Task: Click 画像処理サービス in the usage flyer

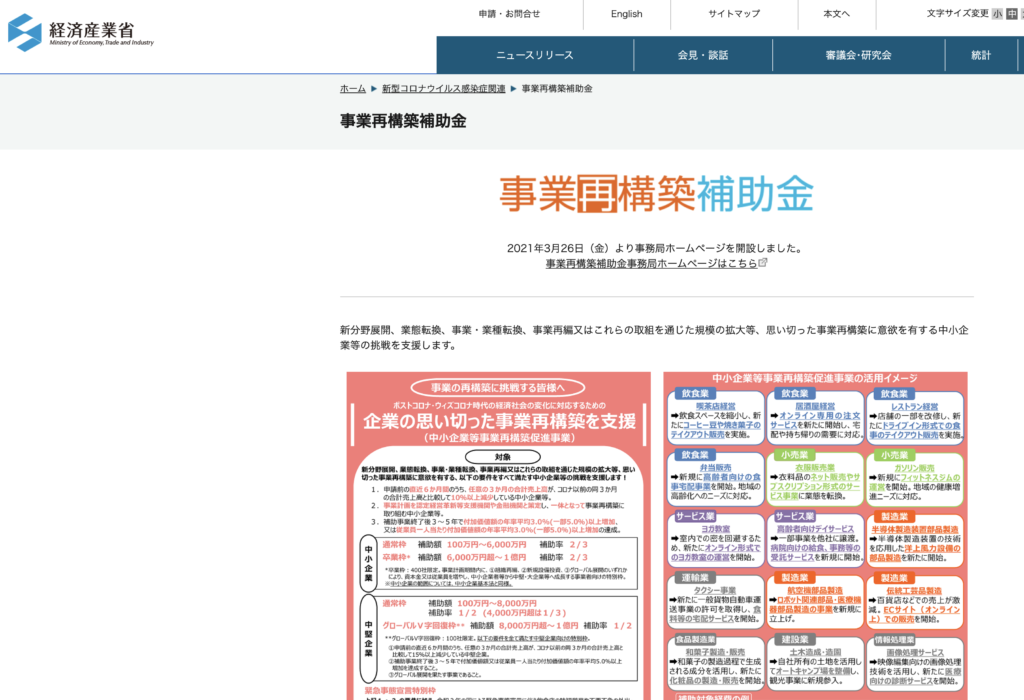Action: [914, 652]
